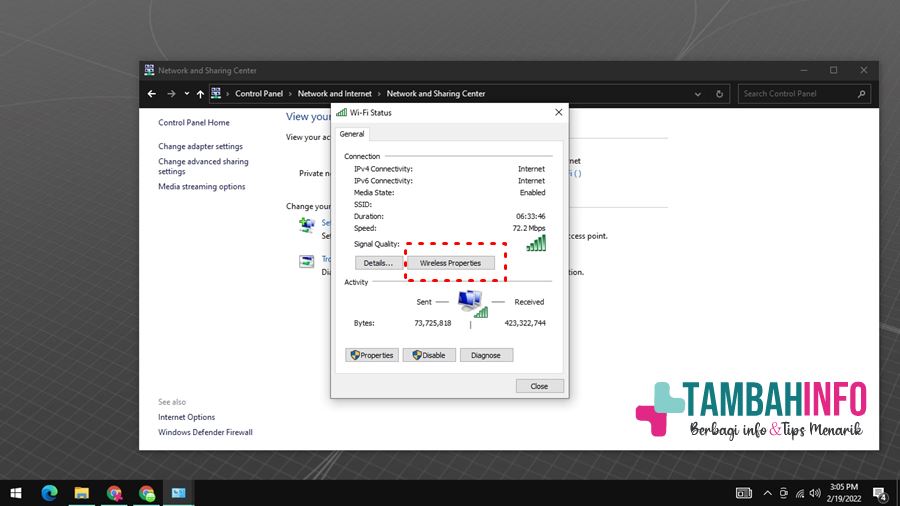Click received bytes value 423,322,744
The height and width of the screenshot is (506, 900).
[x=525, y=323]
